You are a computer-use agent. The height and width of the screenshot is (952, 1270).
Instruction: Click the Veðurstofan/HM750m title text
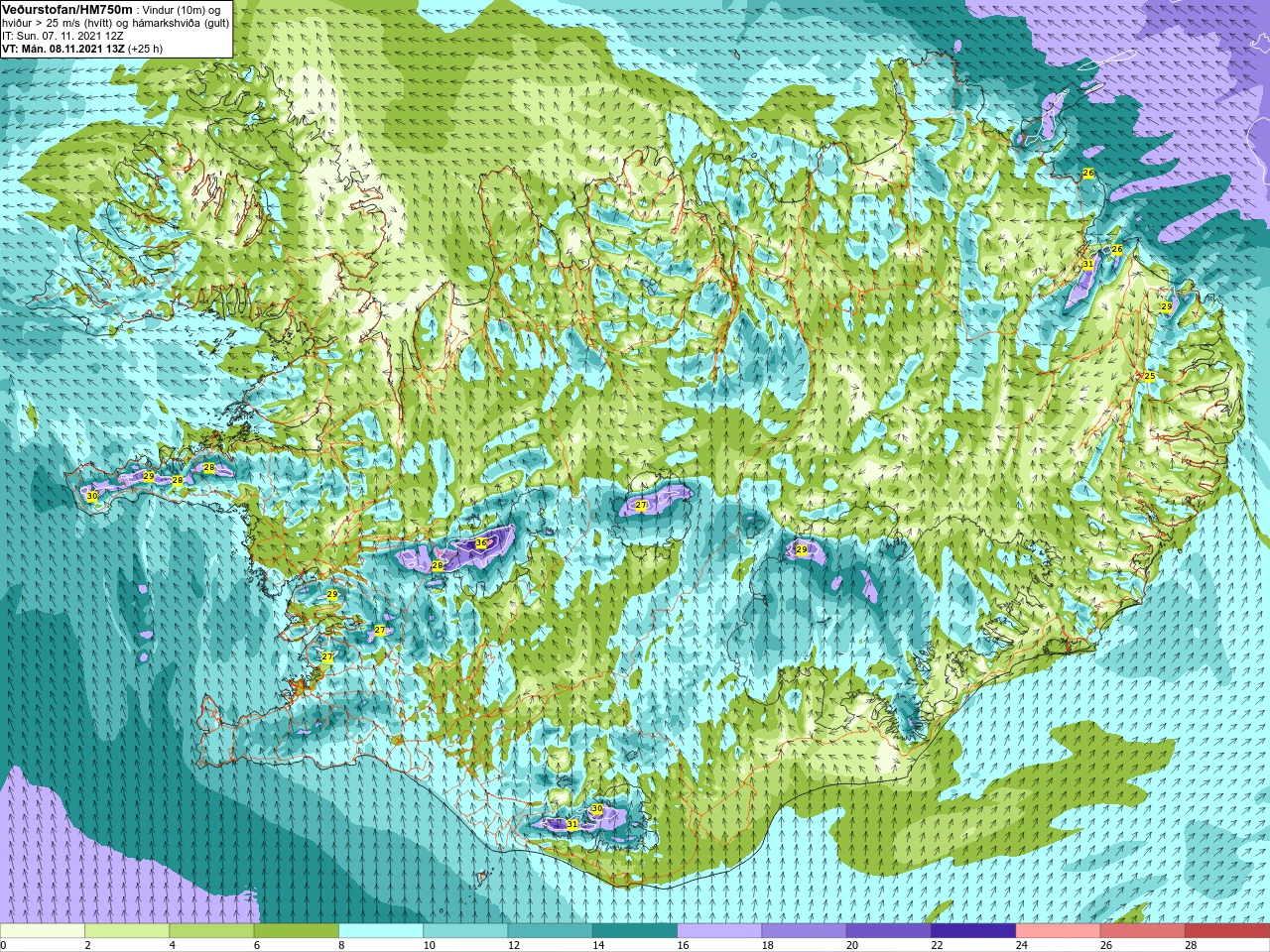point(67,9)
